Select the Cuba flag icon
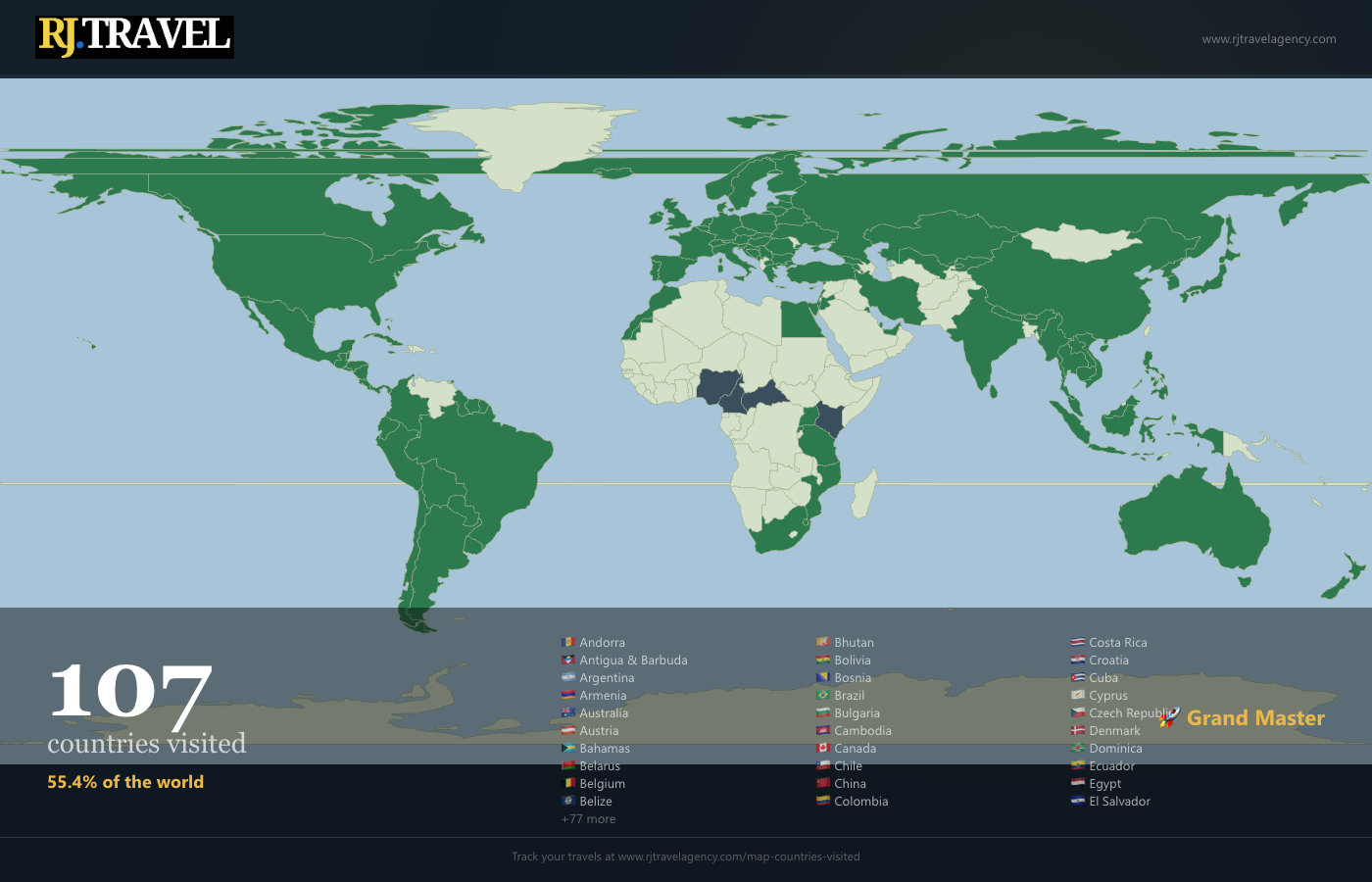 [x=1078, y=678]
